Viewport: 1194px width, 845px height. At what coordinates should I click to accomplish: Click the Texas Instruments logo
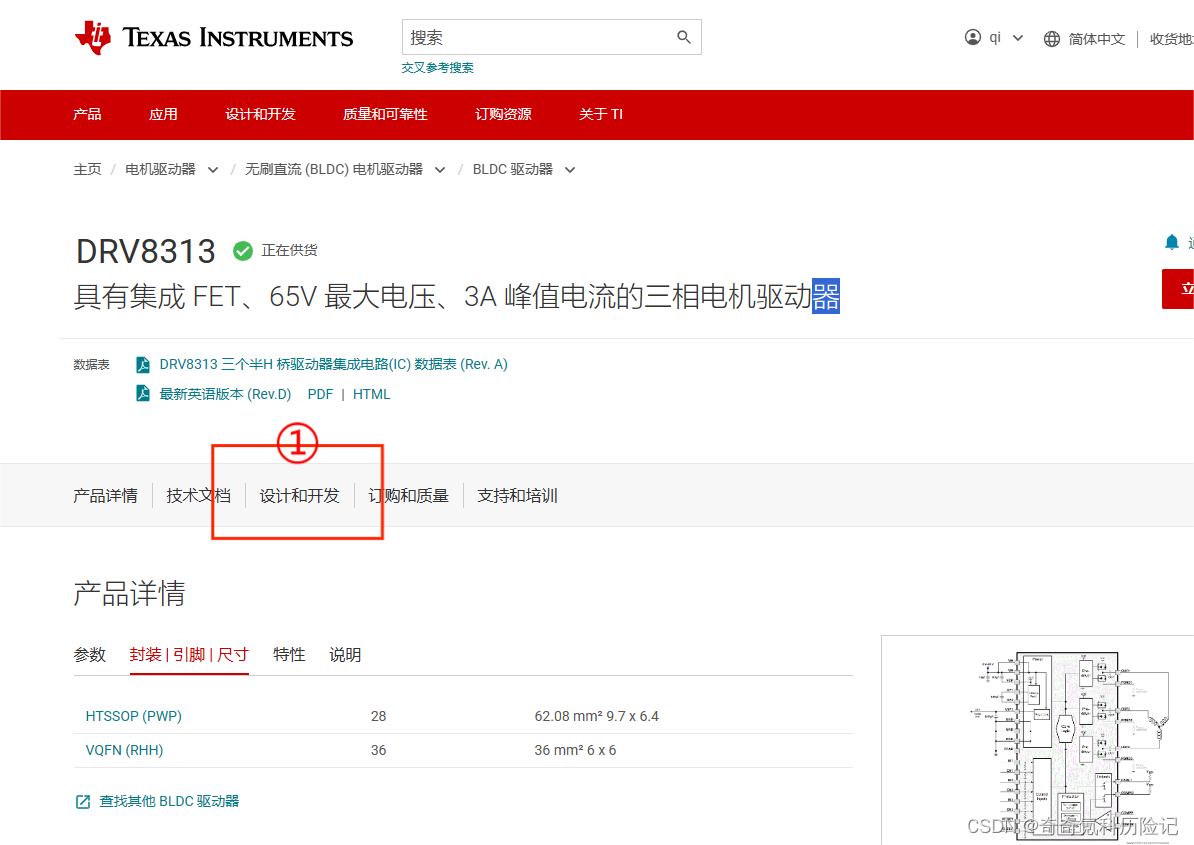pos(214,37)
